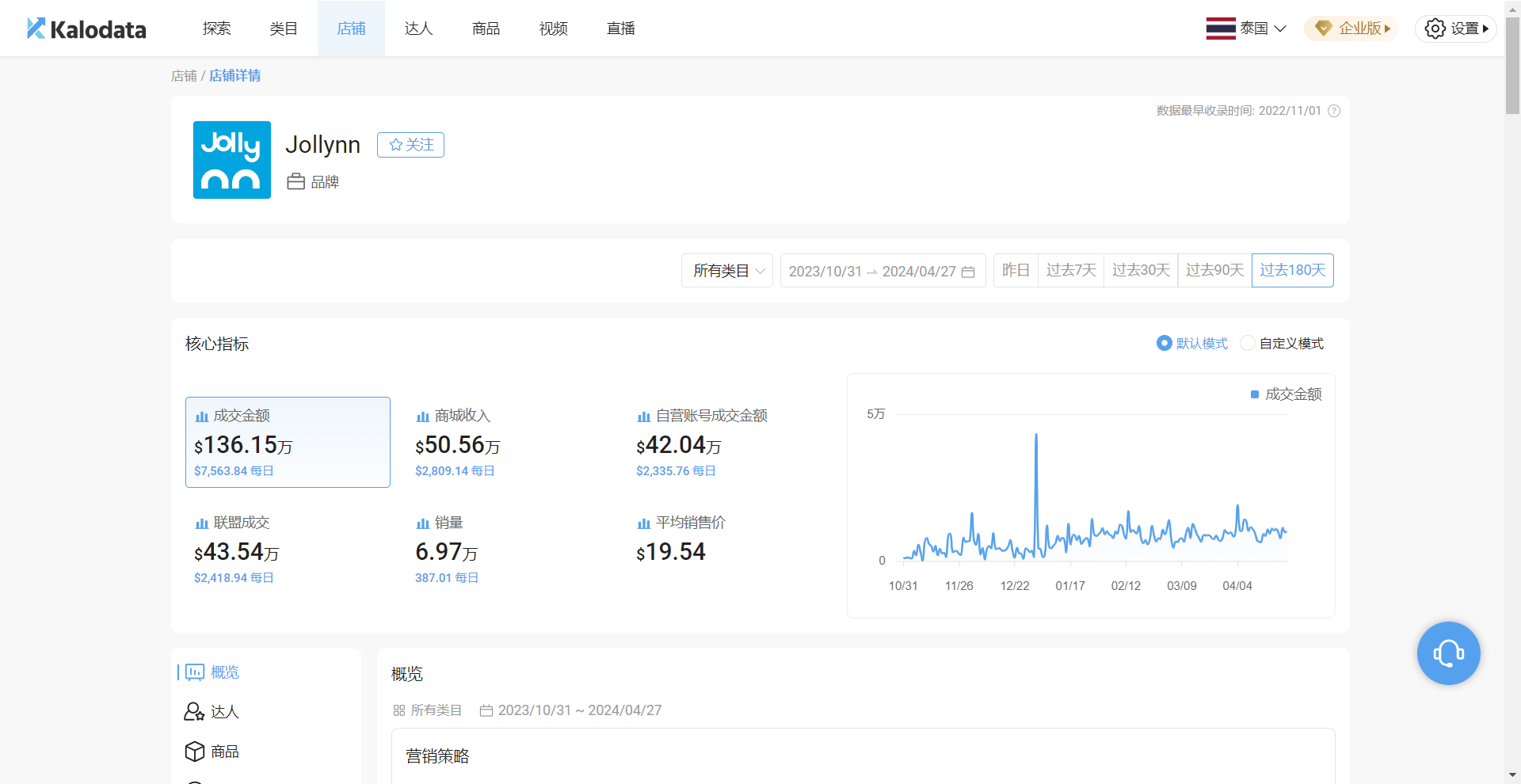Expand the 企业版 plan menu
This screenshot has height=784, width=1521.
pos(1352,29)
